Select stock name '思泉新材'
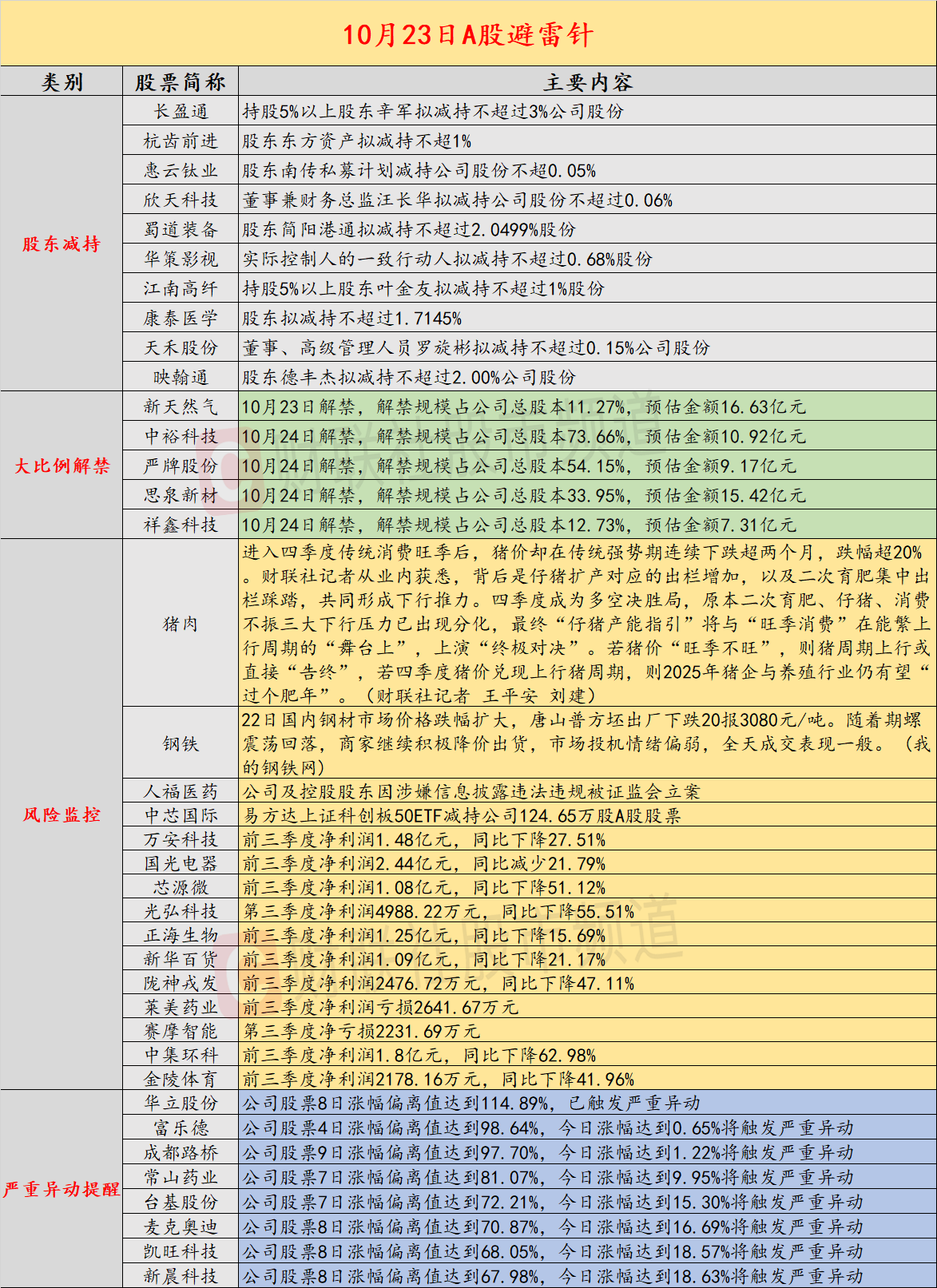This screenshot has height=1288, width=937. click(x=181, y=496)
